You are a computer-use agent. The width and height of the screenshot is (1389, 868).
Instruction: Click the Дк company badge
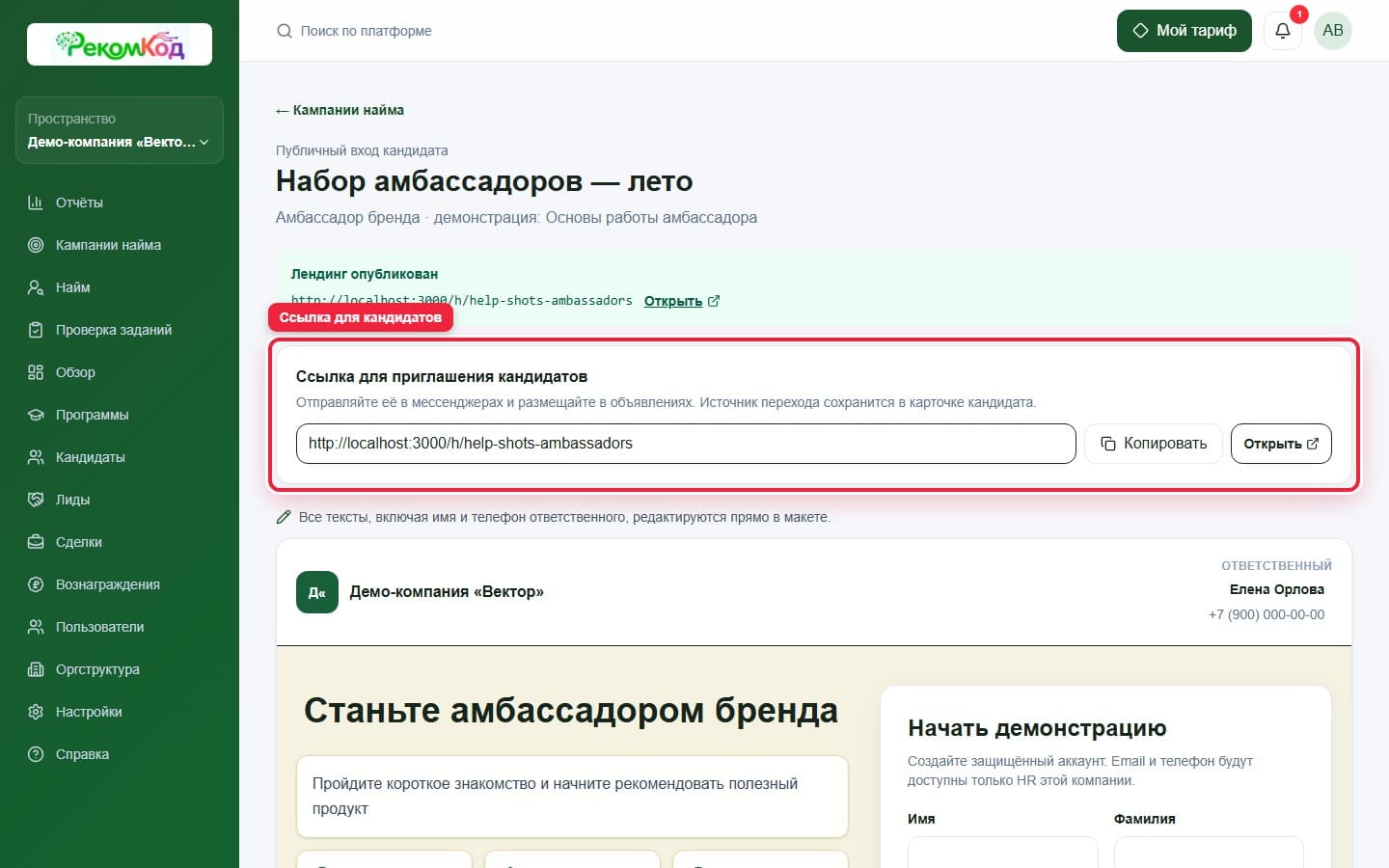coord(317,592)
